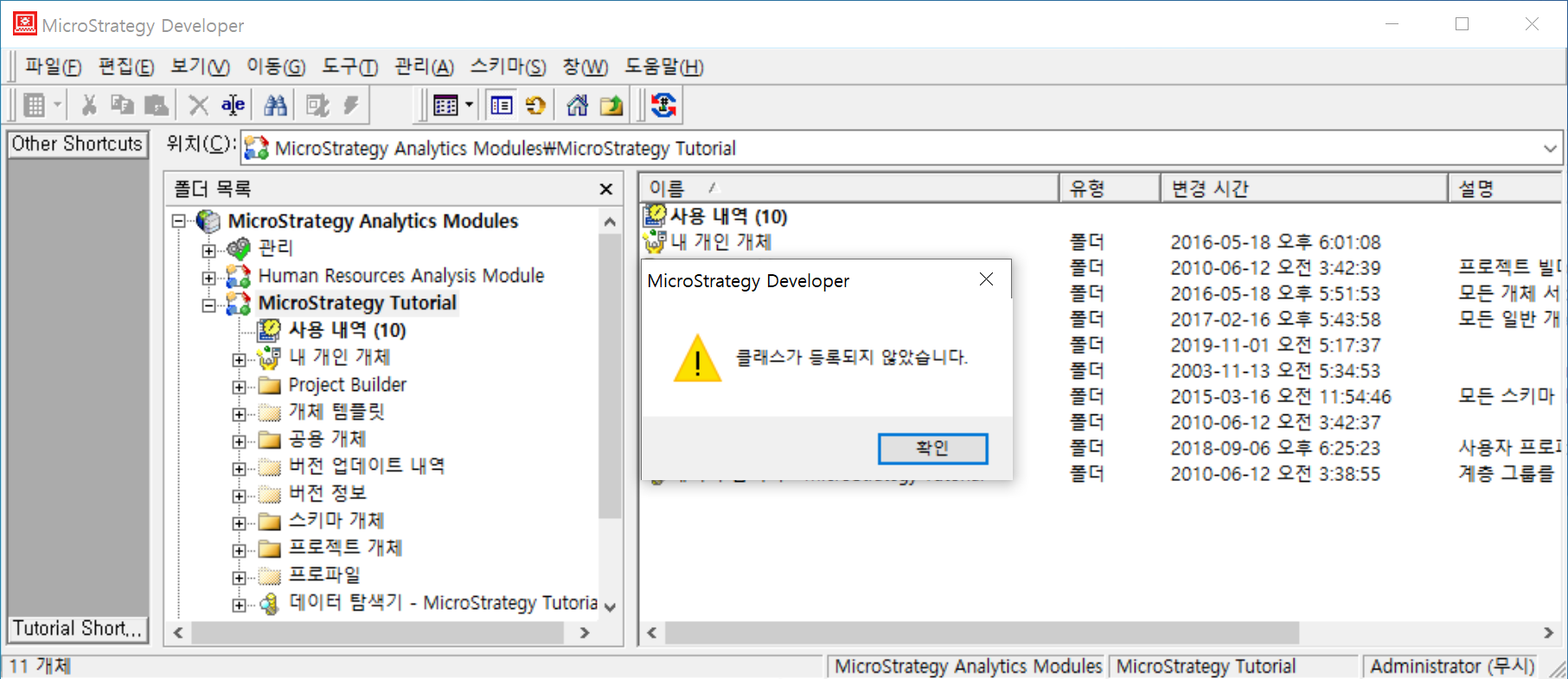Click the Run lightning toolbar icon

click(350, 106)
